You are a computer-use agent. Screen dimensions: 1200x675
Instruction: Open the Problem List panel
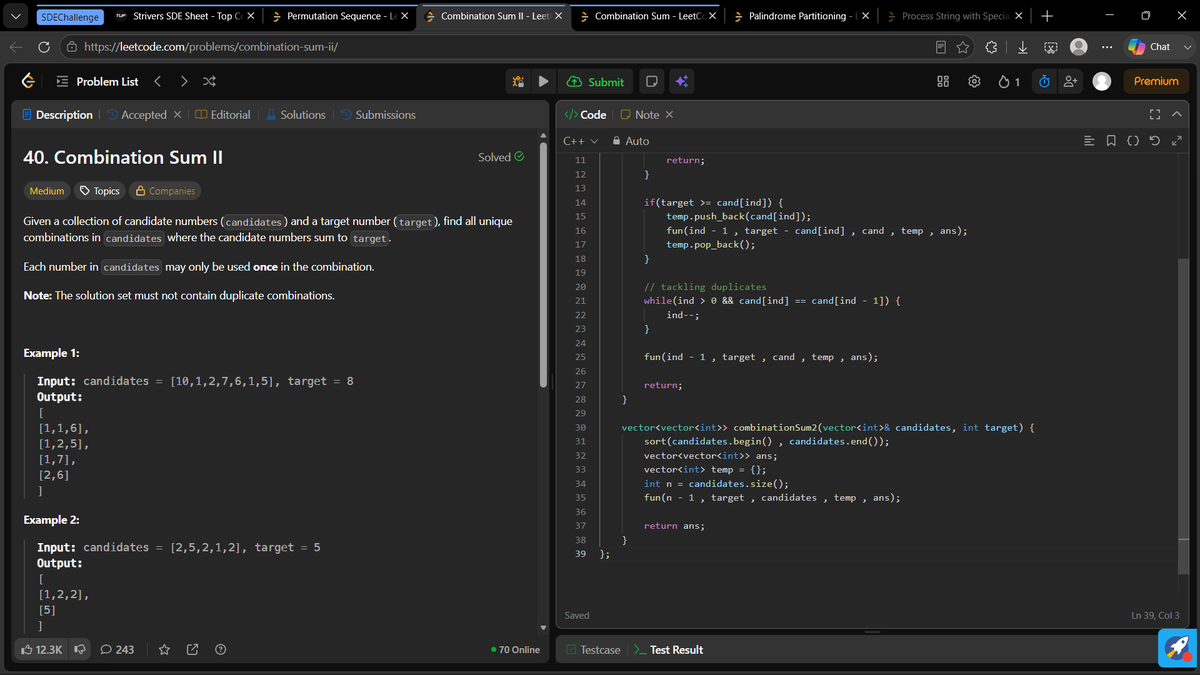tap(97, 82)
